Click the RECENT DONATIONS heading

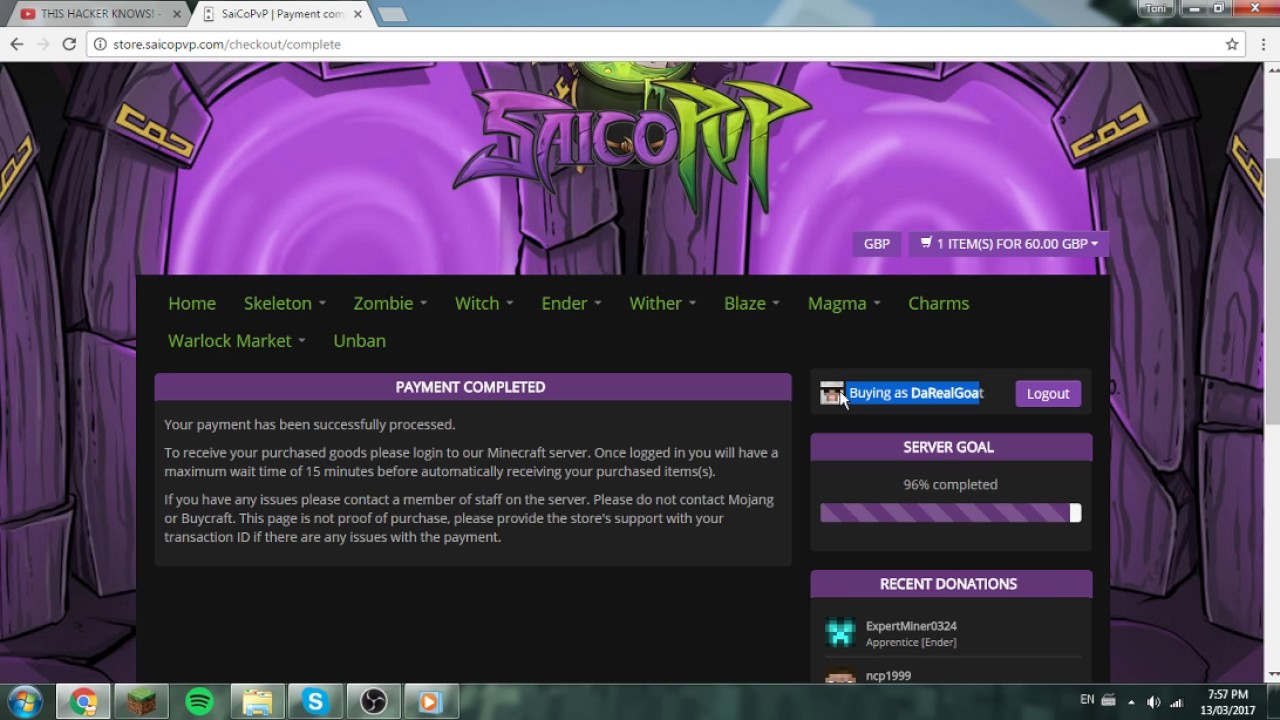948,584
